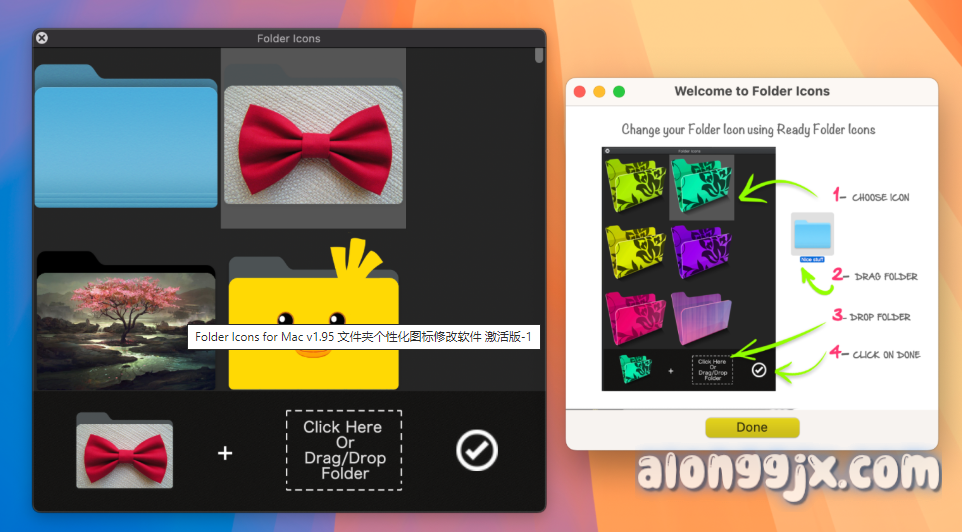
Task: Click the vertical scrollbar in icon list
Action: 539,55
